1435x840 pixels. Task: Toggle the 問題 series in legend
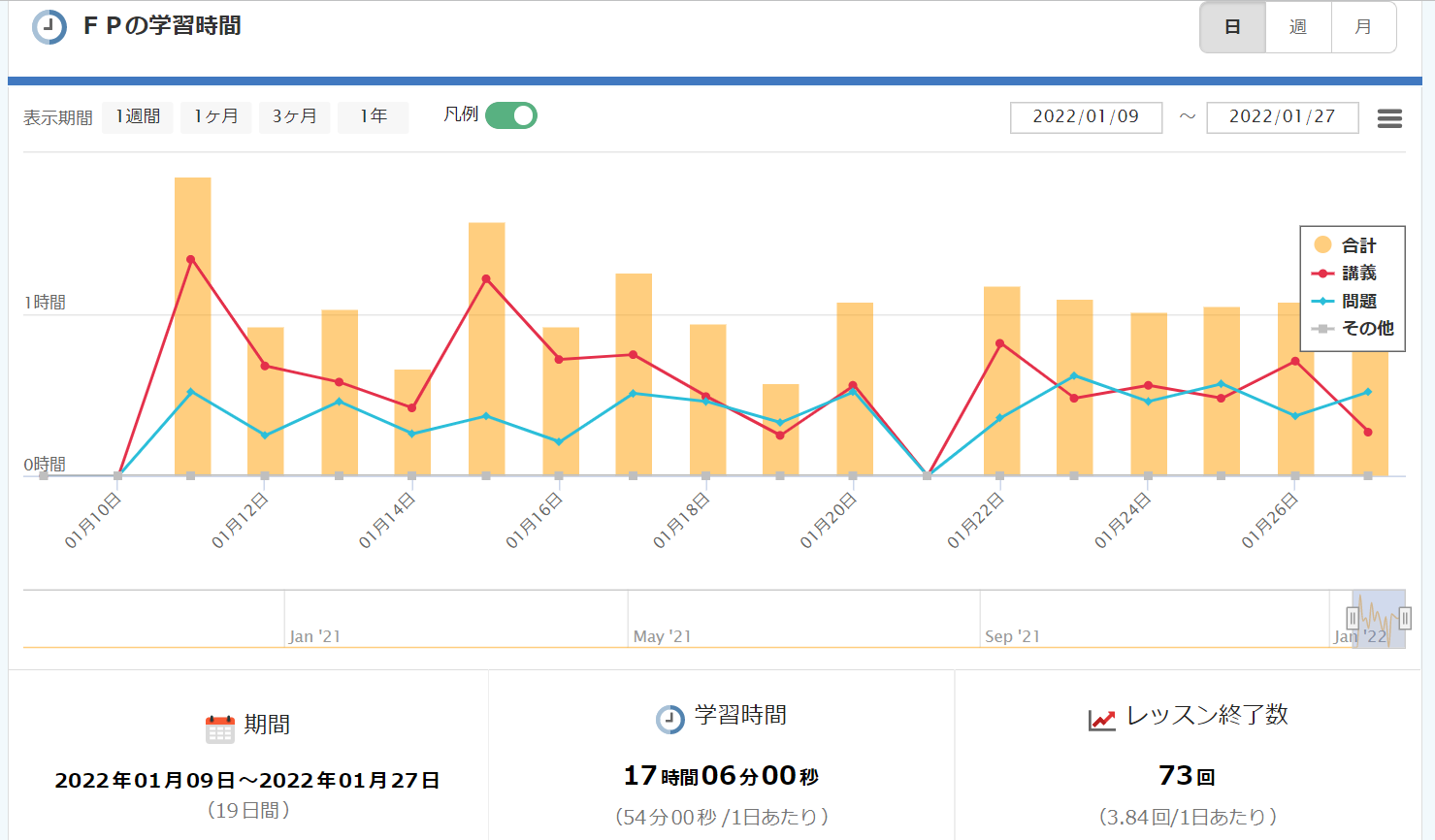click(1357, 302)
